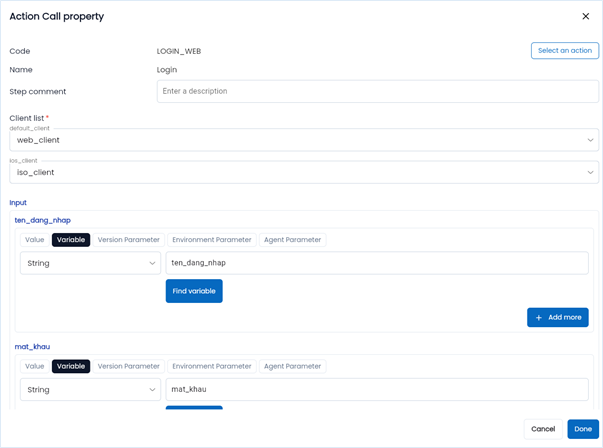
Task: Click the Add more plus button
Action: point(557,317)
